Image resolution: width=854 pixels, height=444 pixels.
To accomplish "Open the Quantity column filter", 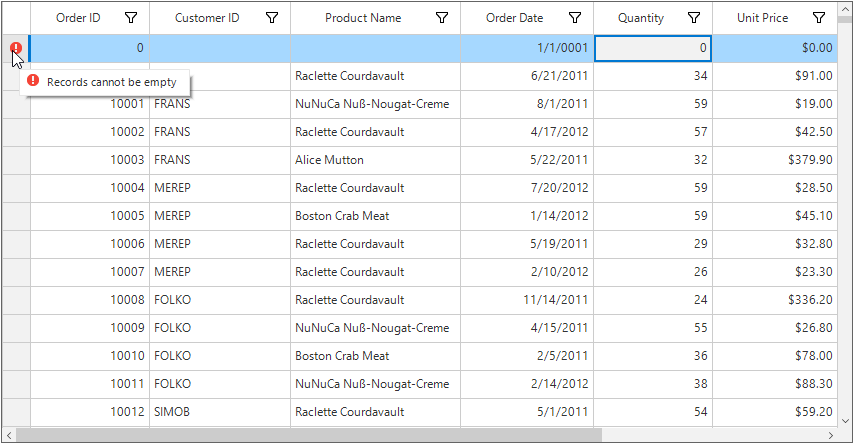I will [693, 18].
